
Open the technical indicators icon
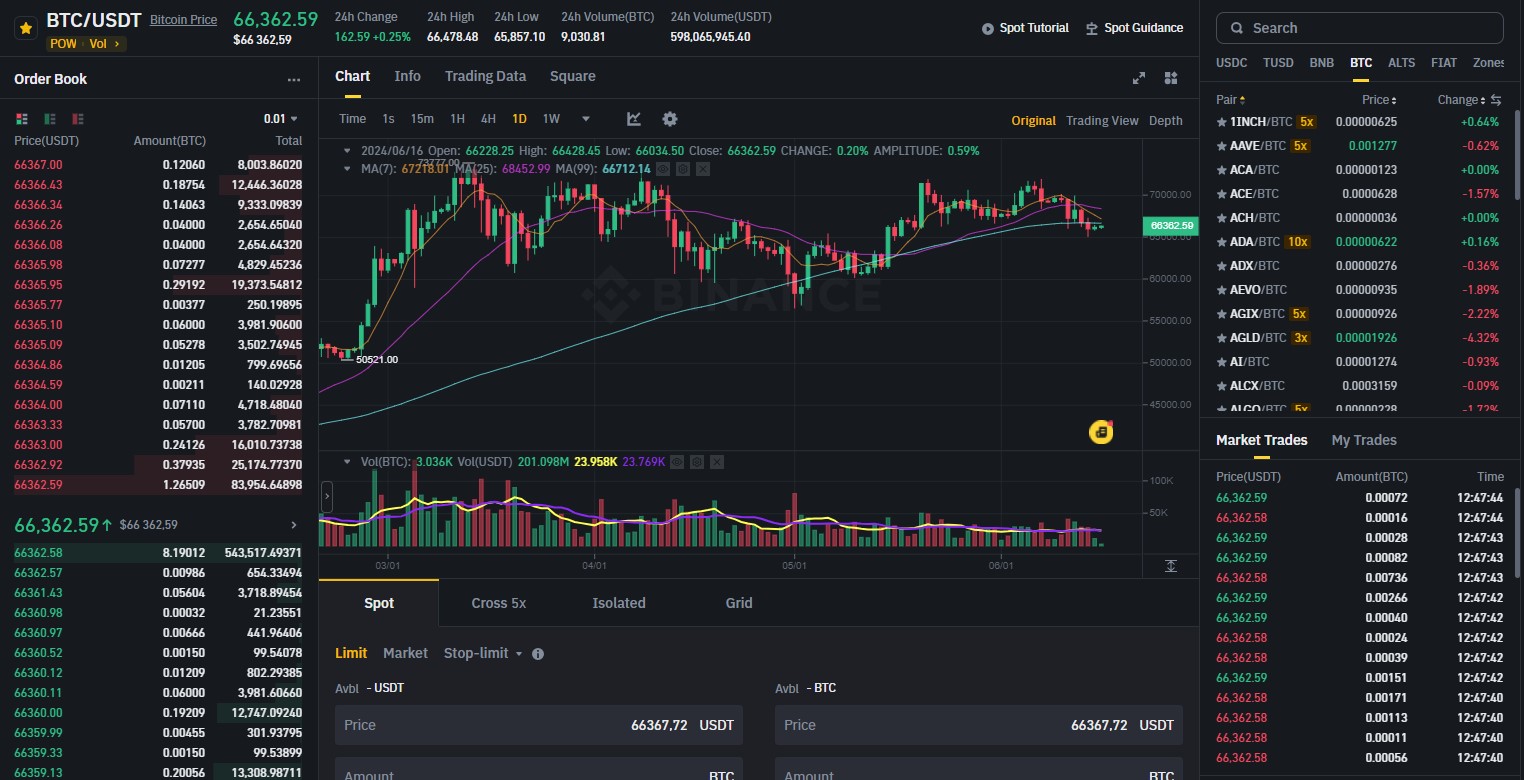tap(633, 119)
